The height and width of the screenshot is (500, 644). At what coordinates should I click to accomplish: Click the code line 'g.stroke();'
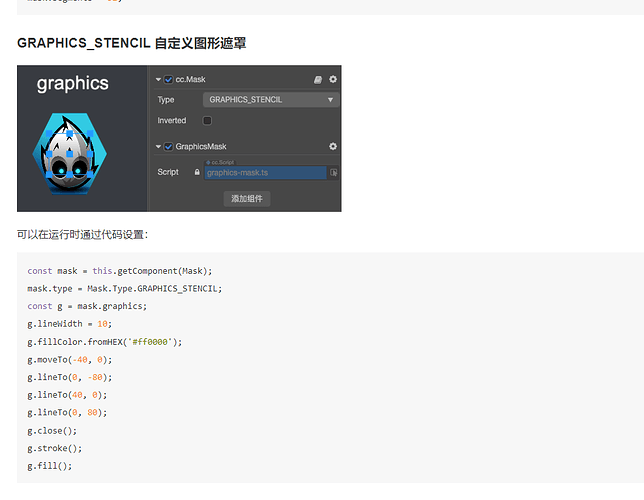click(55, 449)
